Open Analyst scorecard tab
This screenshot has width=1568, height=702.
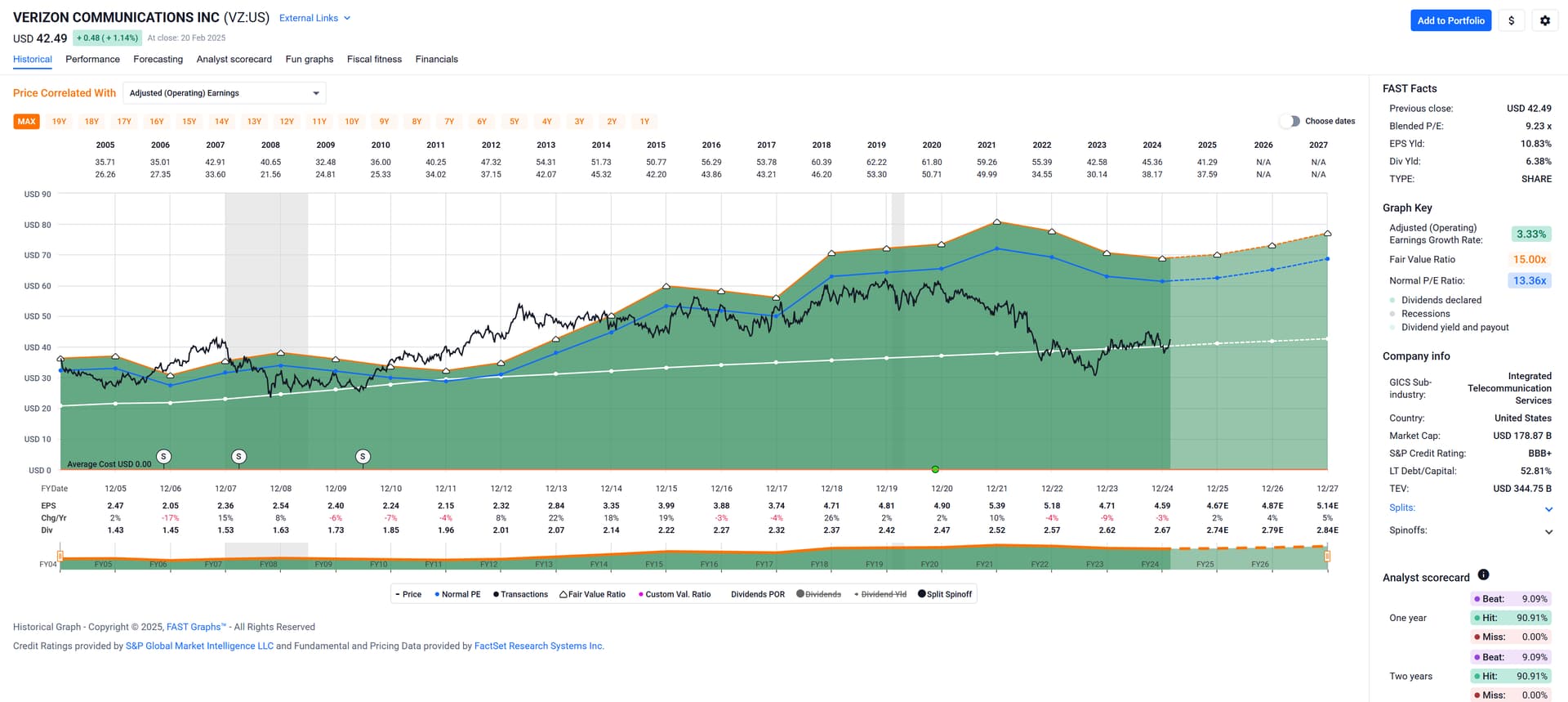point(234,59)
